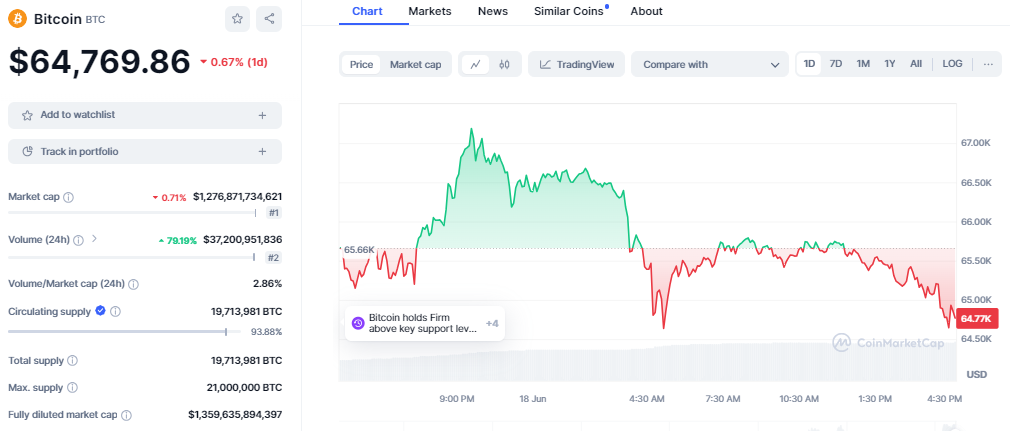This screenshot has height=431, width=1010.
Task: Click the Max. supply info icon
Action: click(x=72, y=388)
